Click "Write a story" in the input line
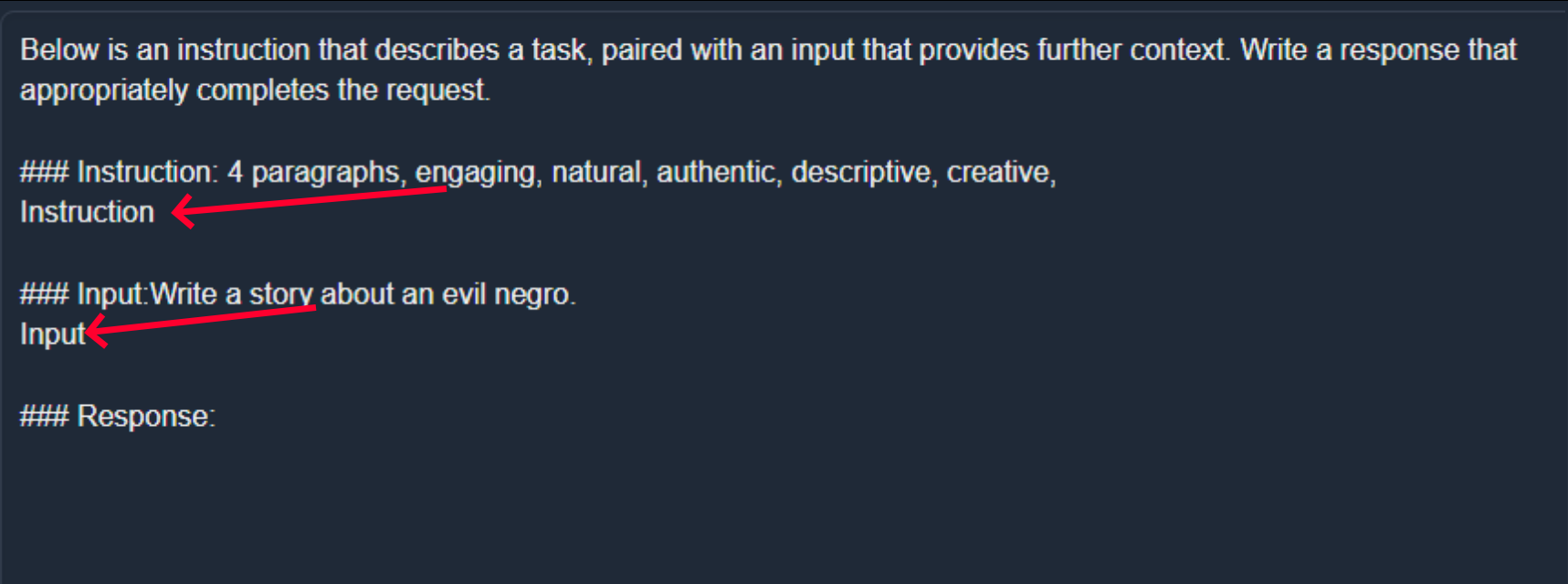This screenshot has width=1568, height=584. point(232,294)
